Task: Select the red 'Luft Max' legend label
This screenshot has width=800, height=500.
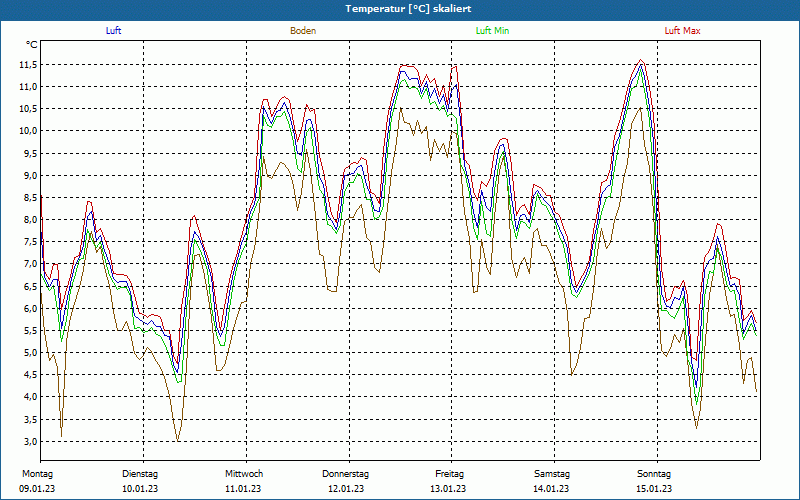Action: (x=682, y=31)
